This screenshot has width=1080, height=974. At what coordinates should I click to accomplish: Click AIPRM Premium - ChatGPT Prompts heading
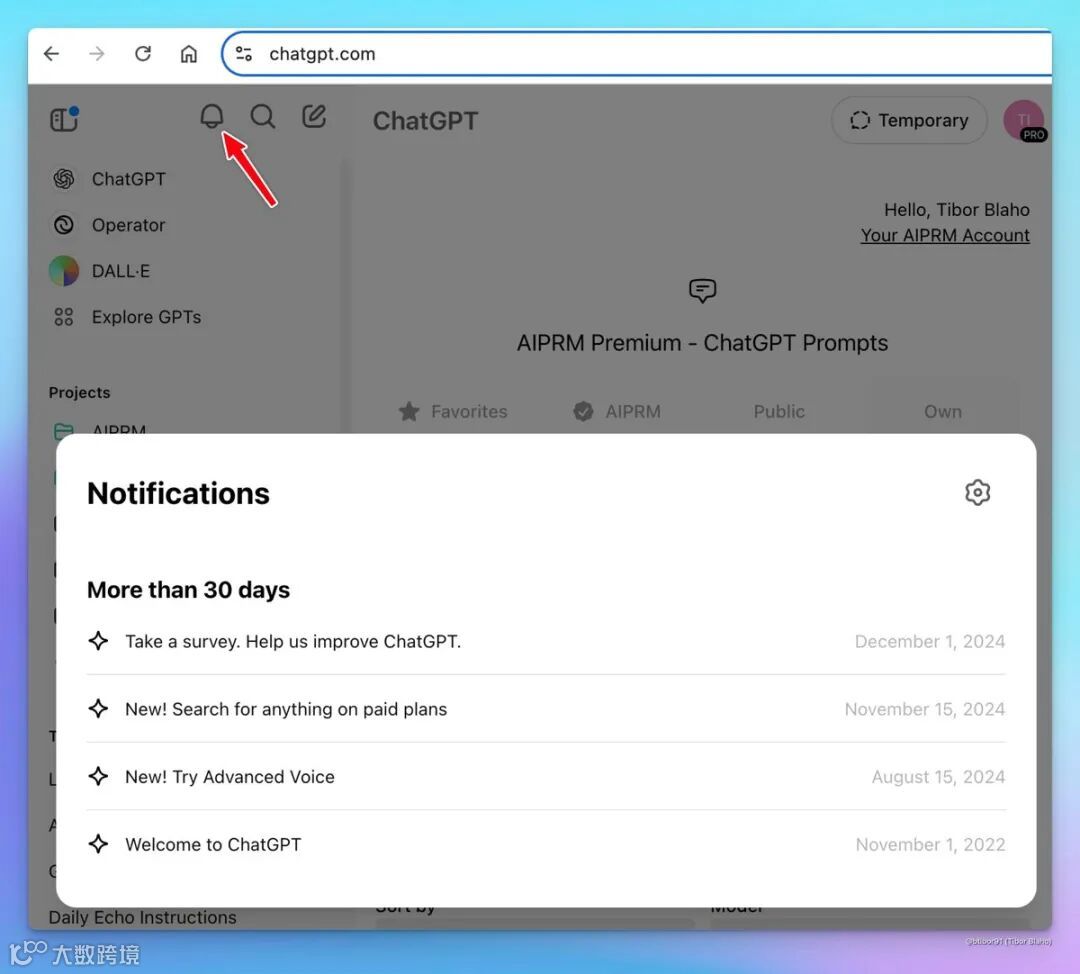703,343
